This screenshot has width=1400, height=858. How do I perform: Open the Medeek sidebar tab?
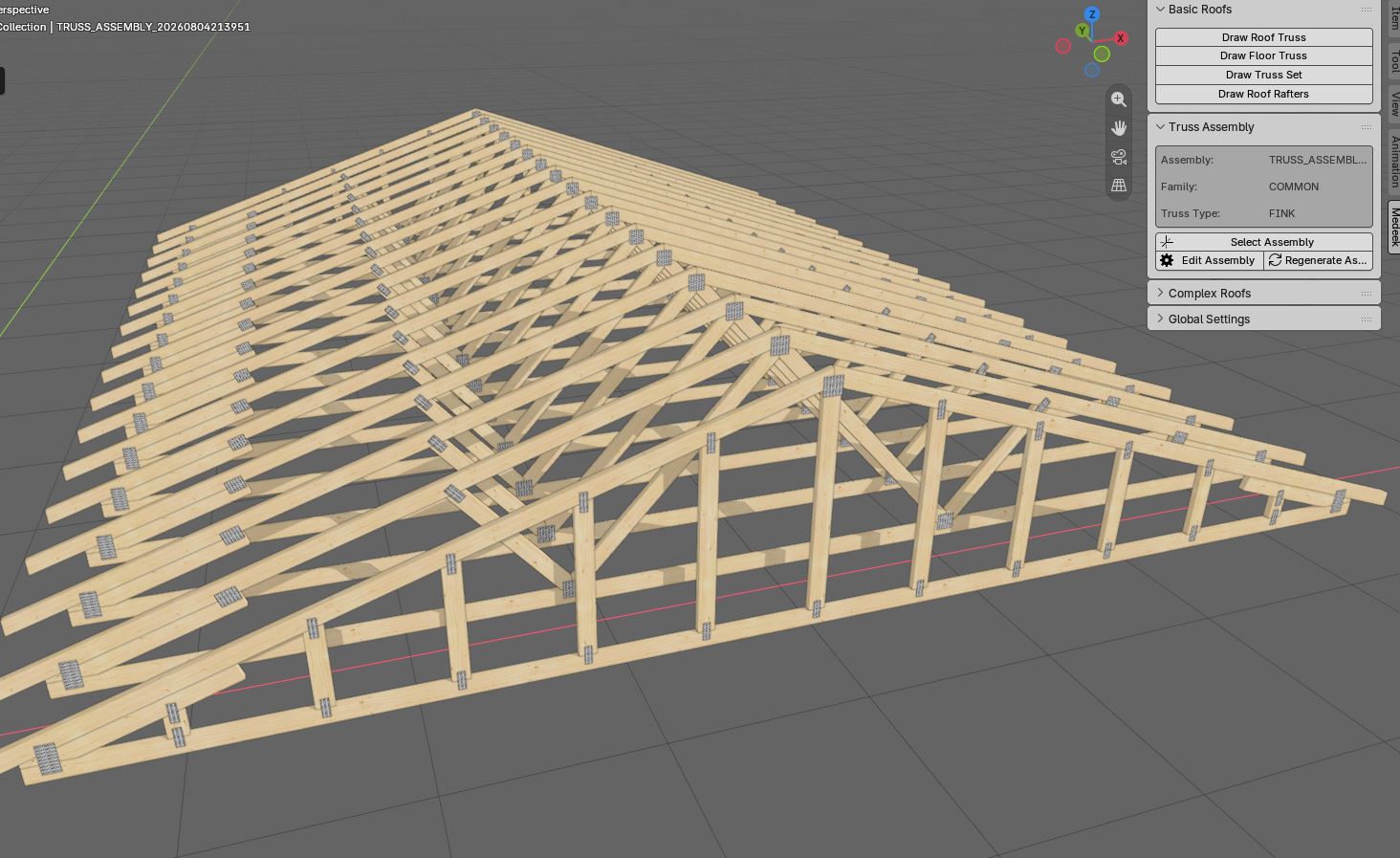1394,227
